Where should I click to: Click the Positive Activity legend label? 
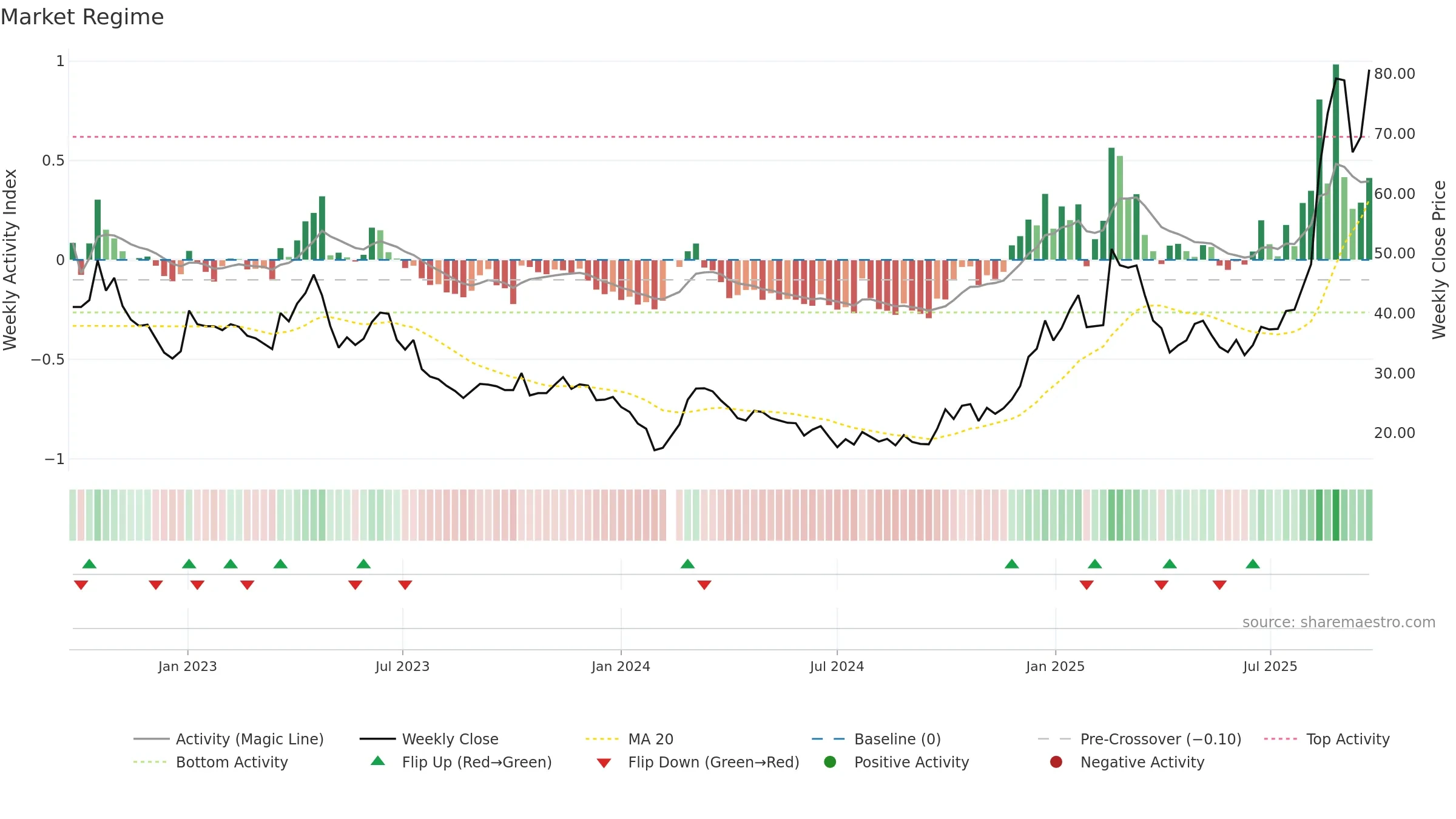[911, 762]
